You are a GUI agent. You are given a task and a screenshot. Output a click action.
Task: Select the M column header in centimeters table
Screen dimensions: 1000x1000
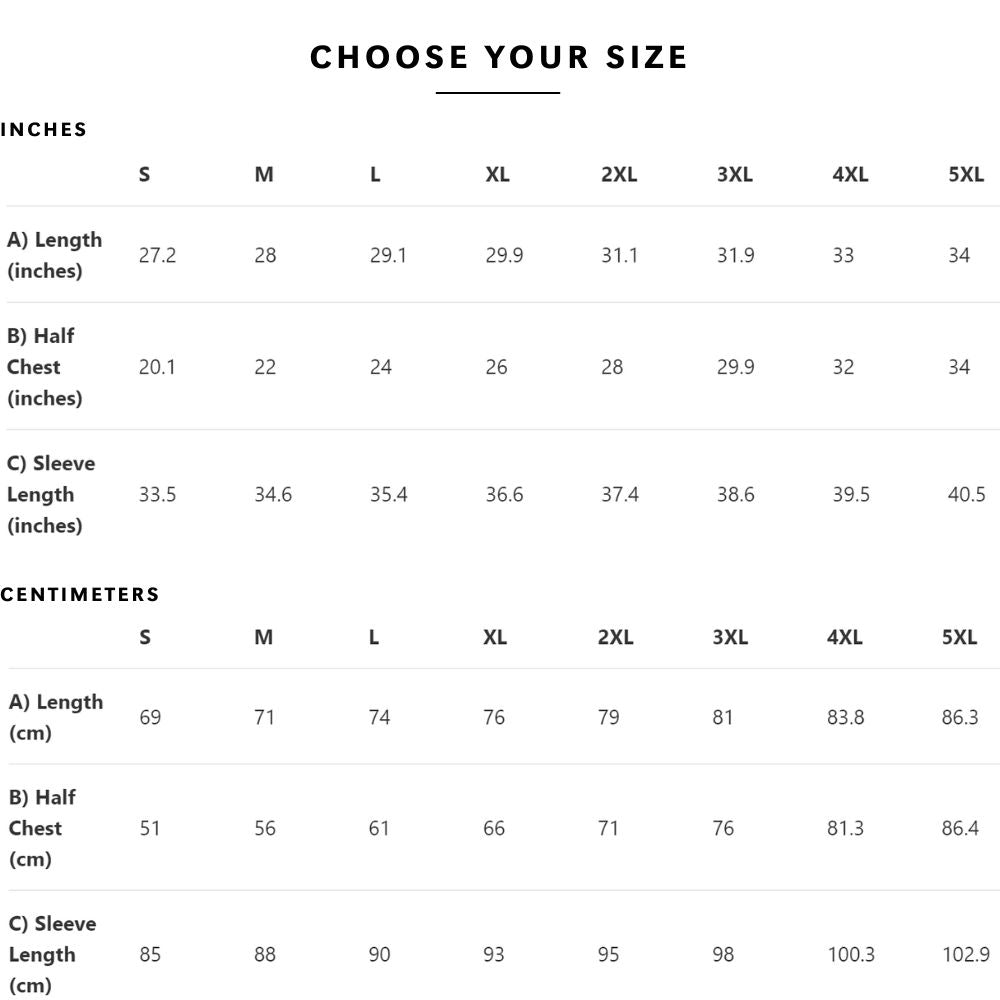pos(263,637)
